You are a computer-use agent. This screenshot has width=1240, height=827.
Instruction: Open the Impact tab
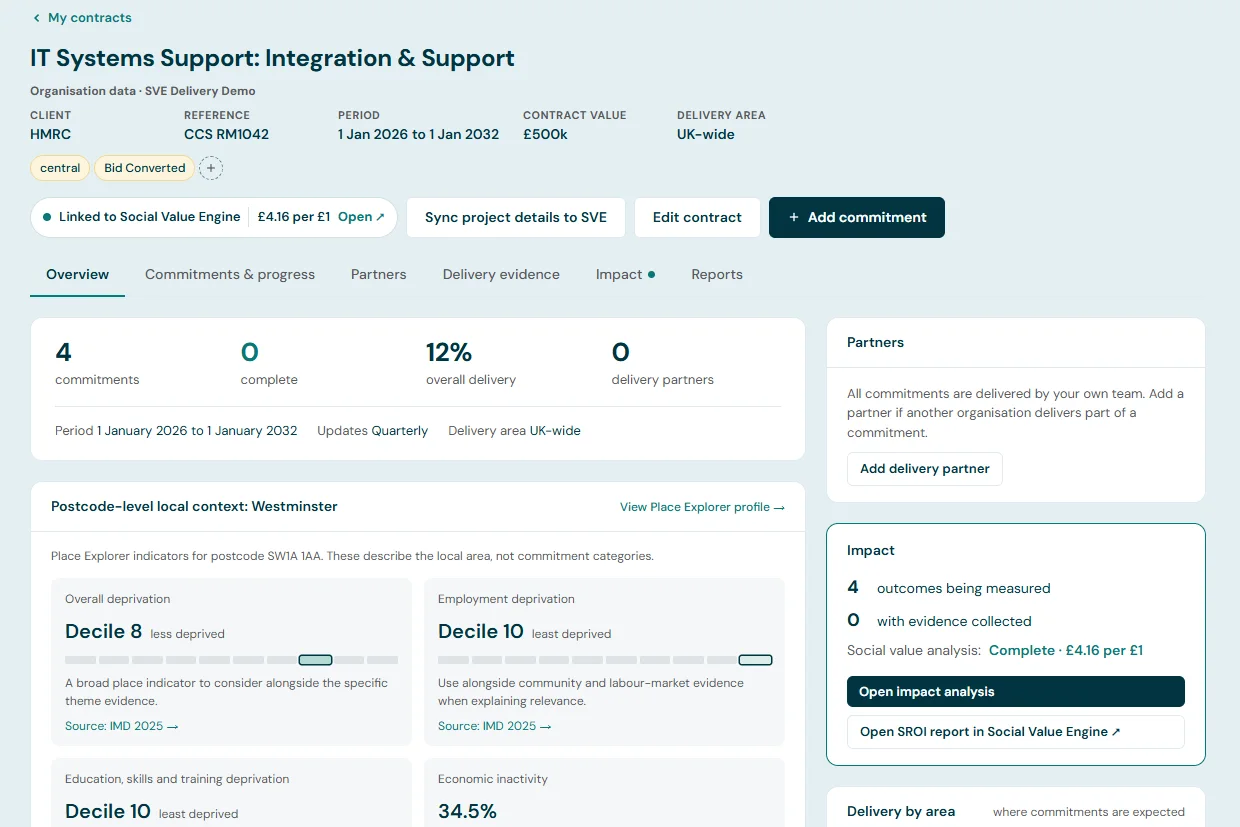click(x=625, y=274)
